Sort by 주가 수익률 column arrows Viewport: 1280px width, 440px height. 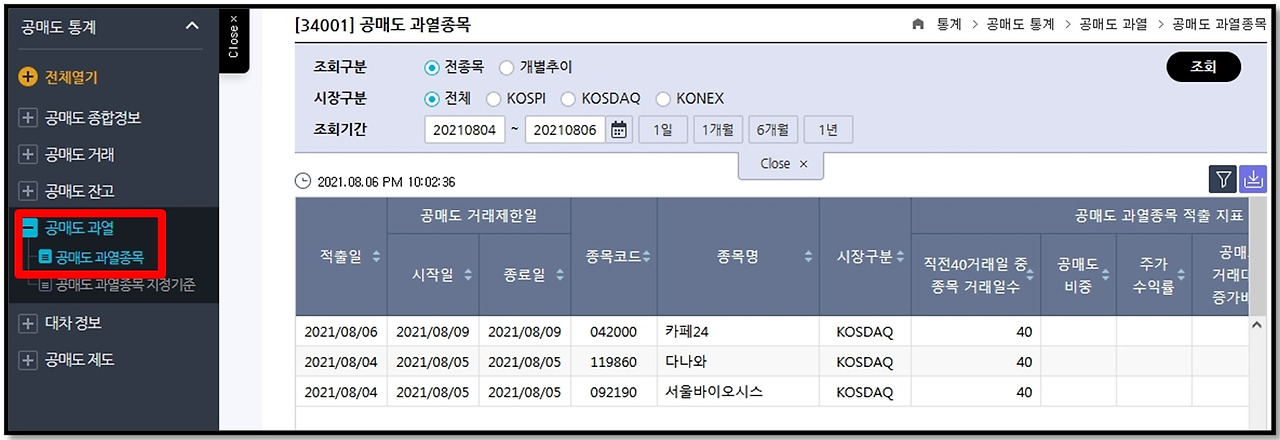pyautogui.click(x=1181, y=274)
